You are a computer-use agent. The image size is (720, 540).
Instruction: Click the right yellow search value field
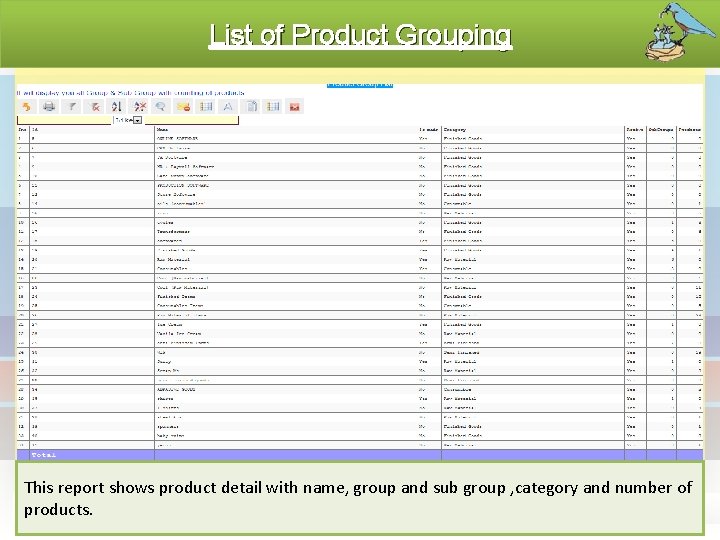pyautogui.click(x=192, y=120)
